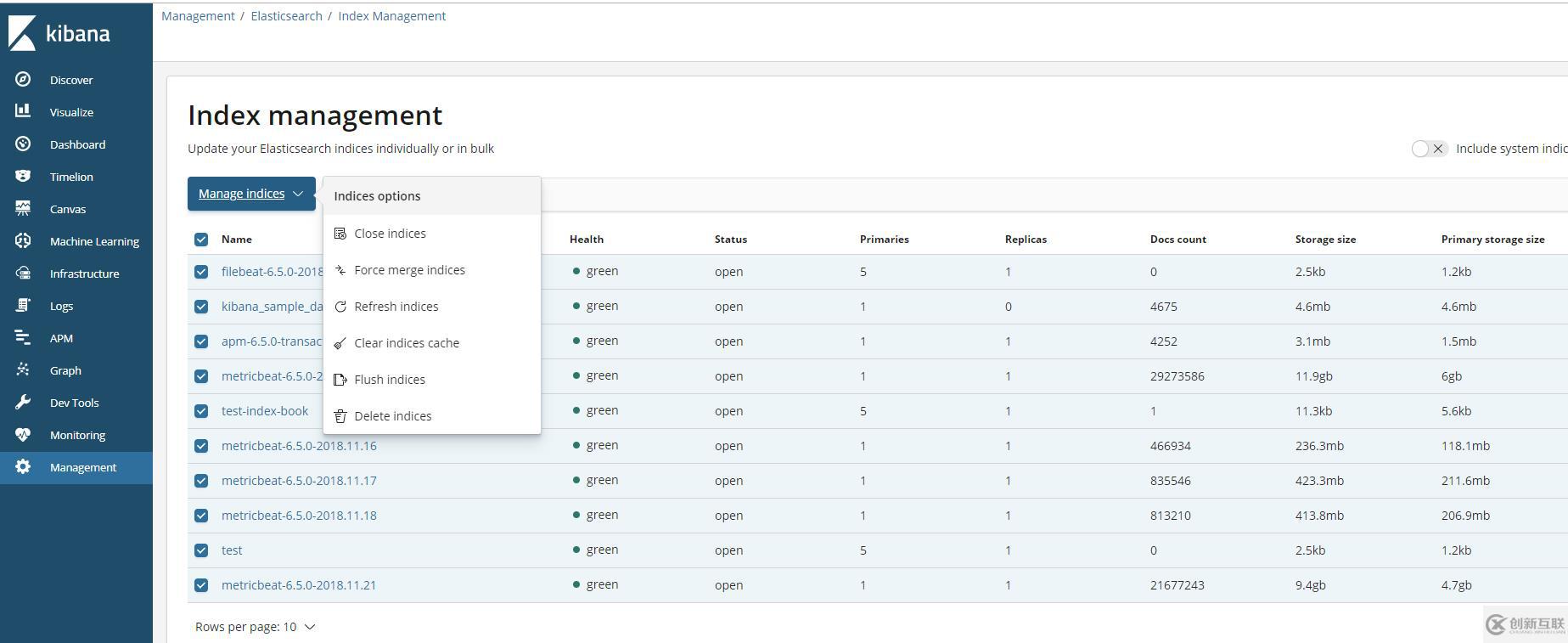Click the Refresh indices circular arrow icon
1568x643 pixels.
pos(340,307)
